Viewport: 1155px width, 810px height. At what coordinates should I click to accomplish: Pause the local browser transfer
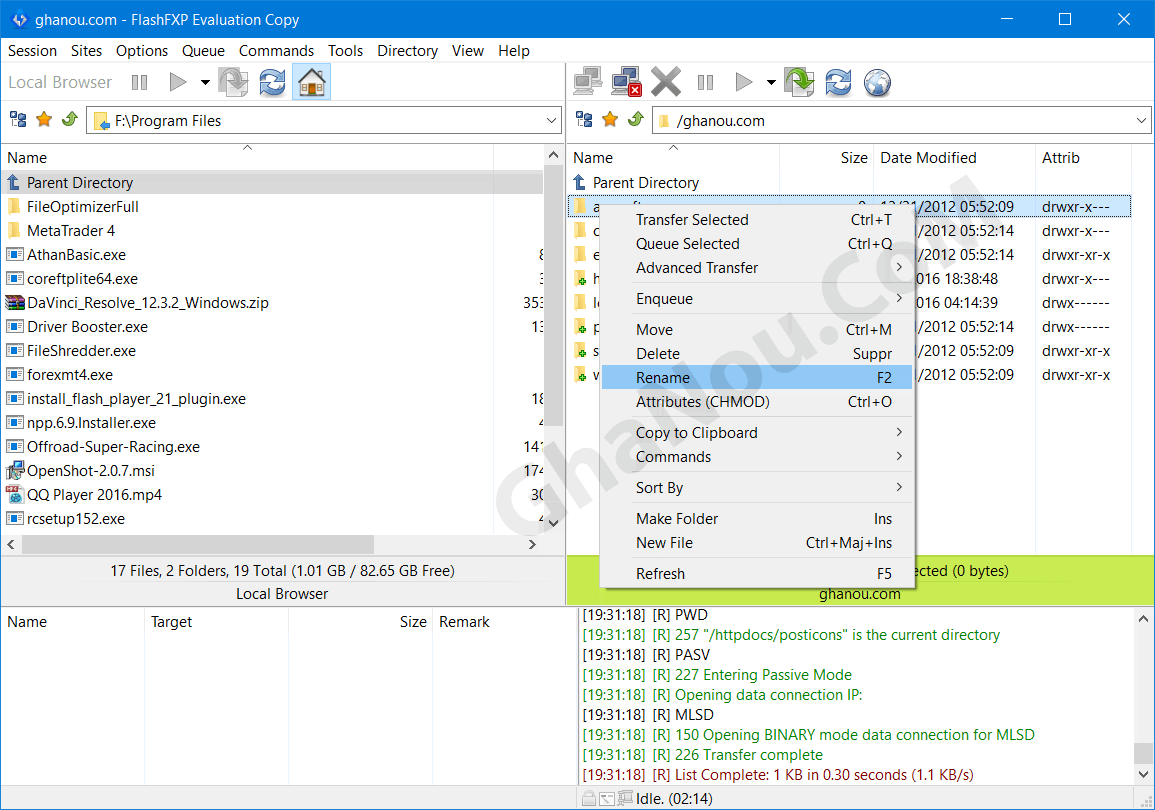click(139, 82)
